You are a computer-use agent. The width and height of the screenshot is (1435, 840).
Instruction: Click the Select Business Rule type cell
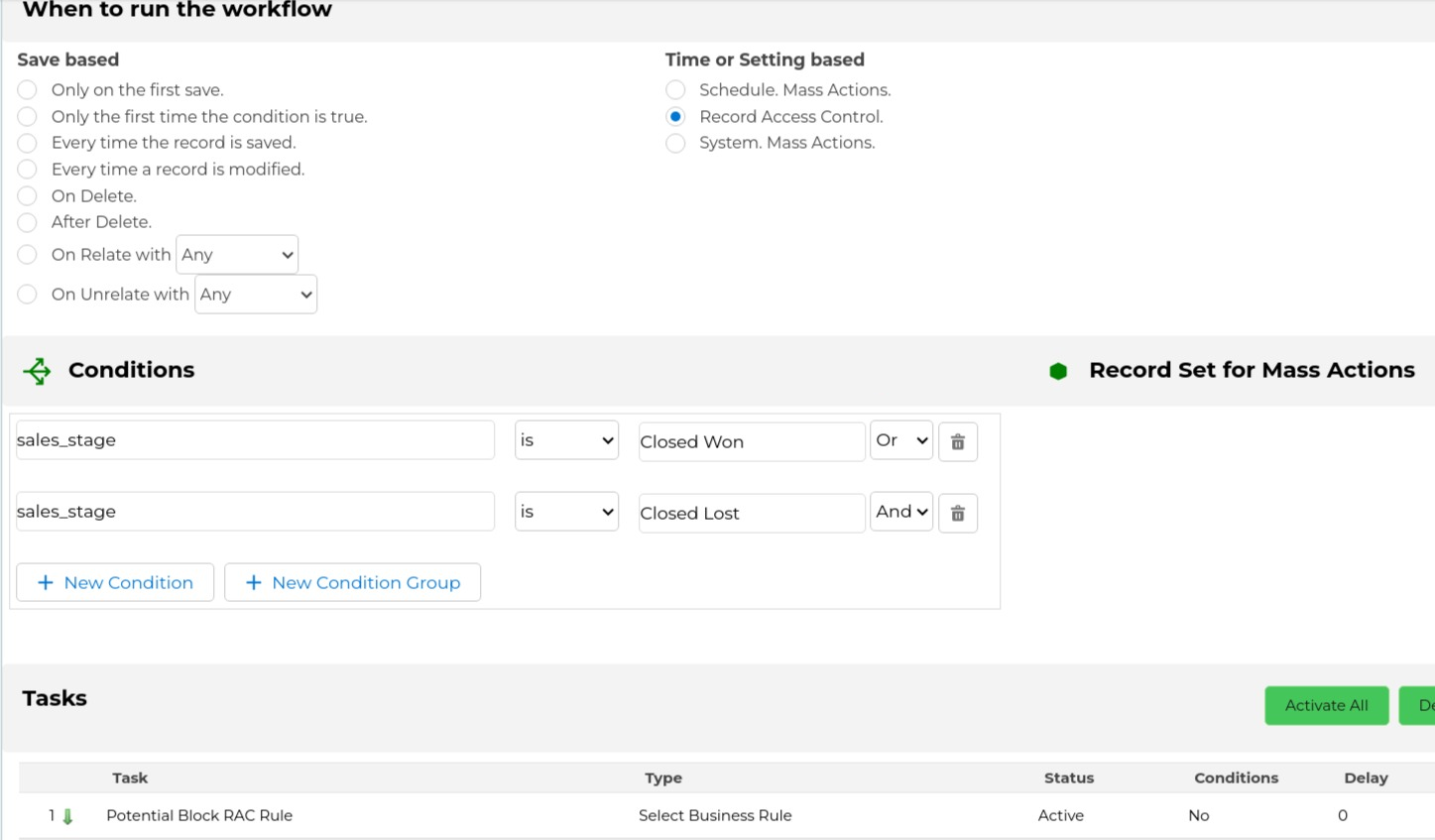click(x=715, y=815)
